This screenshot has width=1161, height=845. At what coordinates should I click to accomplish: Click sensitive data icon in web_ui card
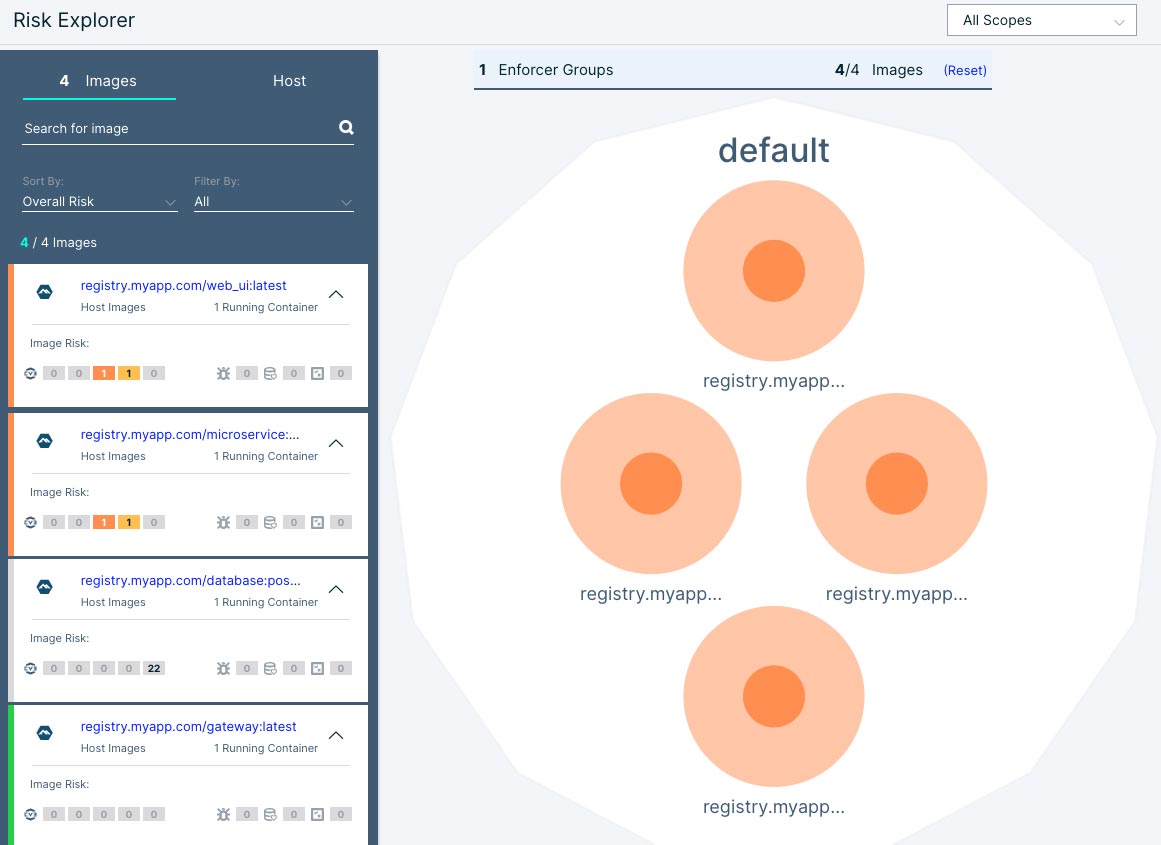(270, 373)
